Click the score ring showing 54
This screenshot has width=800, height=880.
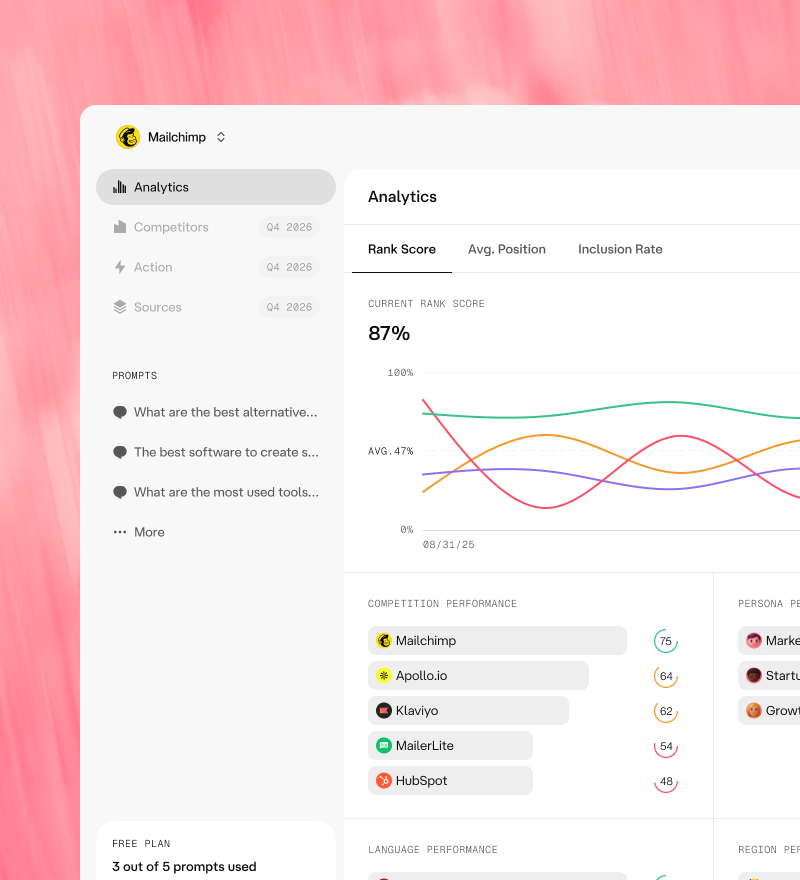(x=666, y=746)
